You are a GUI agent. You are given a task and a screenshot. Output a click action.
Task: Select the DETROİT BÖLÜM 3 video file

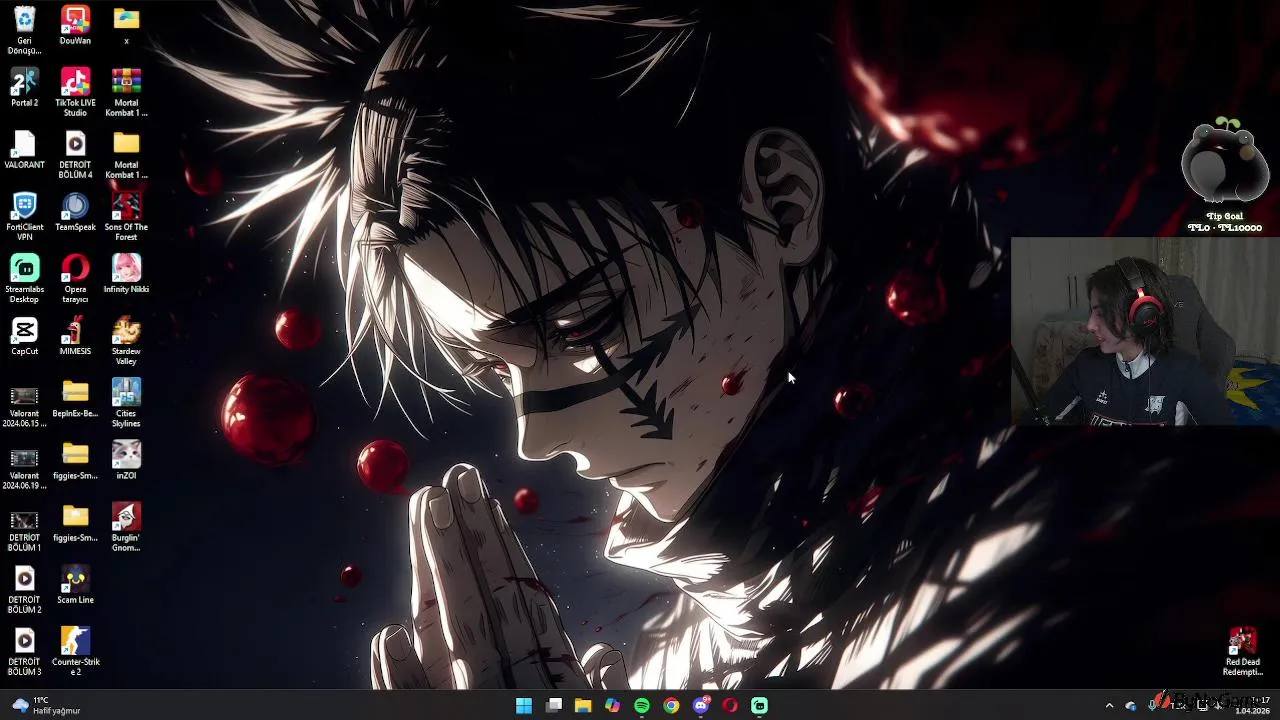tap(24, 651)
